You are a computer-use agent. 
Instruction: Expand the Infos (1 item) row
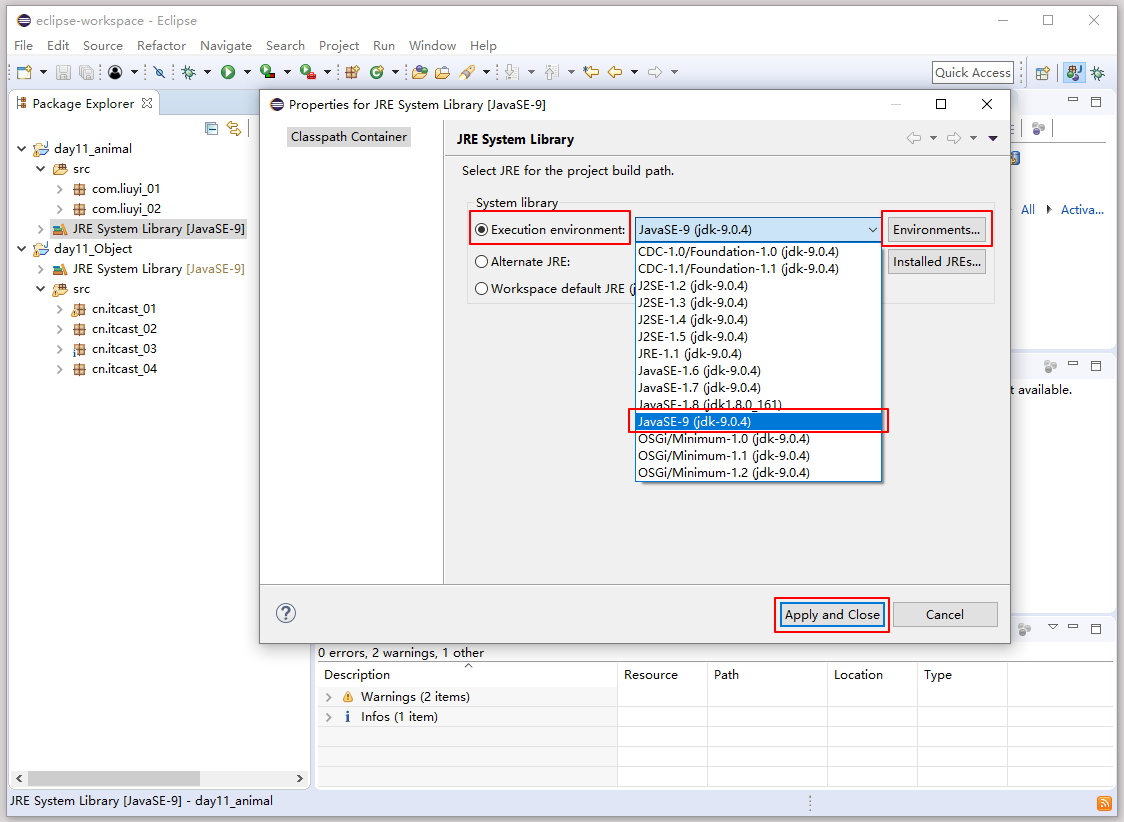(x=329, y=717)
